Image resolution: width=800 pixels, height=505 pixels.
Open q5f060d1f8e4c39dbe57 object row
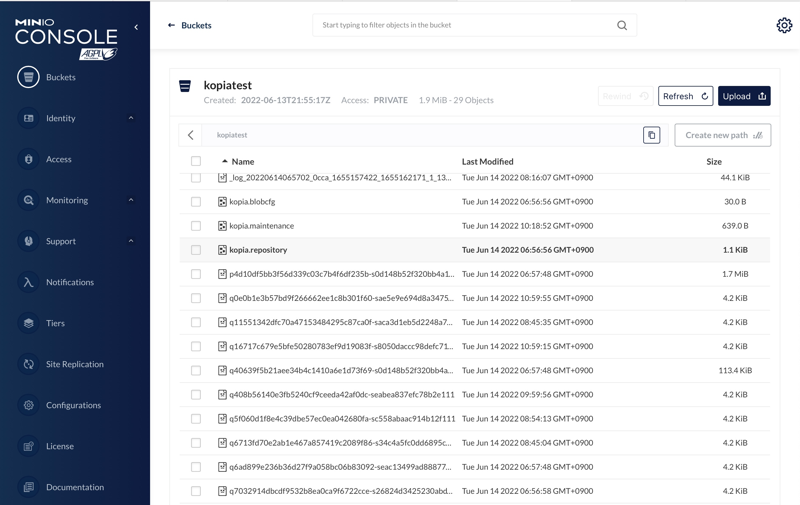pyautogui.click(x=474, y=419)
